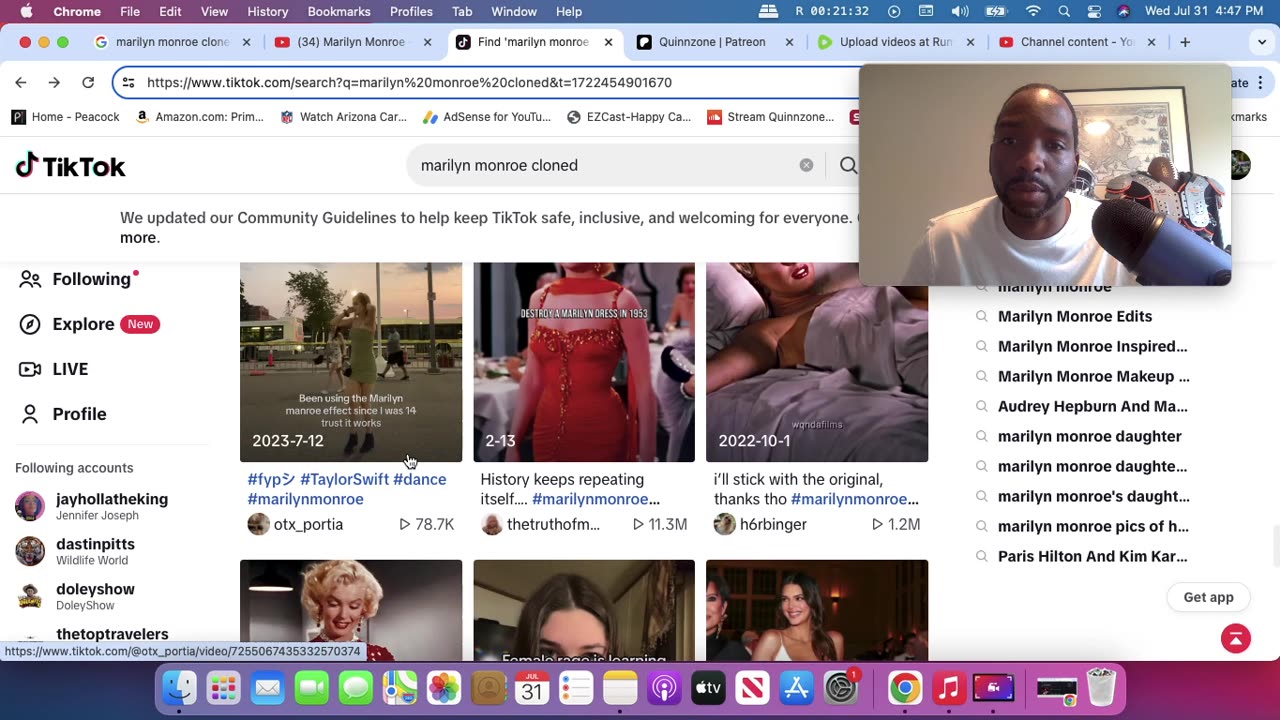The image size is (1280, 720).
Task: Open the Bookmarks menu
Action: (x=339, y=12)
